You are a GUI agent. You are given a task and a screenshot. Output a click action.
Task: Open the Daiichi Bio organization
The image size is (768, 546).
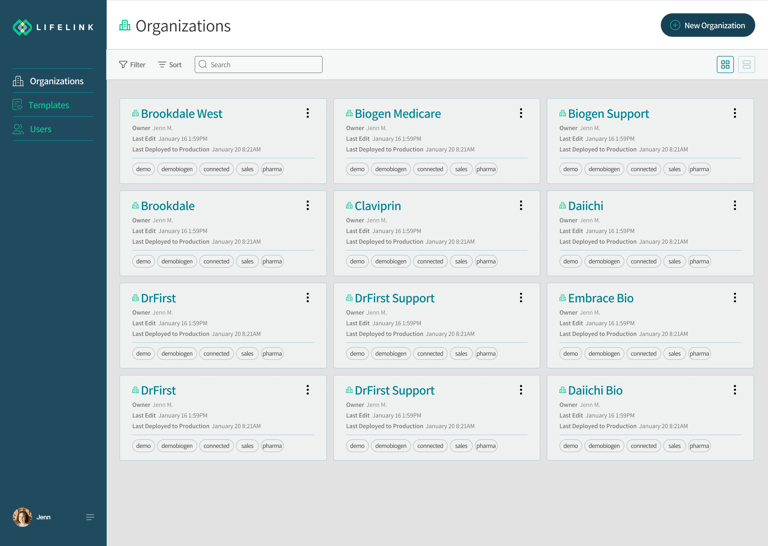pos(595,390)
